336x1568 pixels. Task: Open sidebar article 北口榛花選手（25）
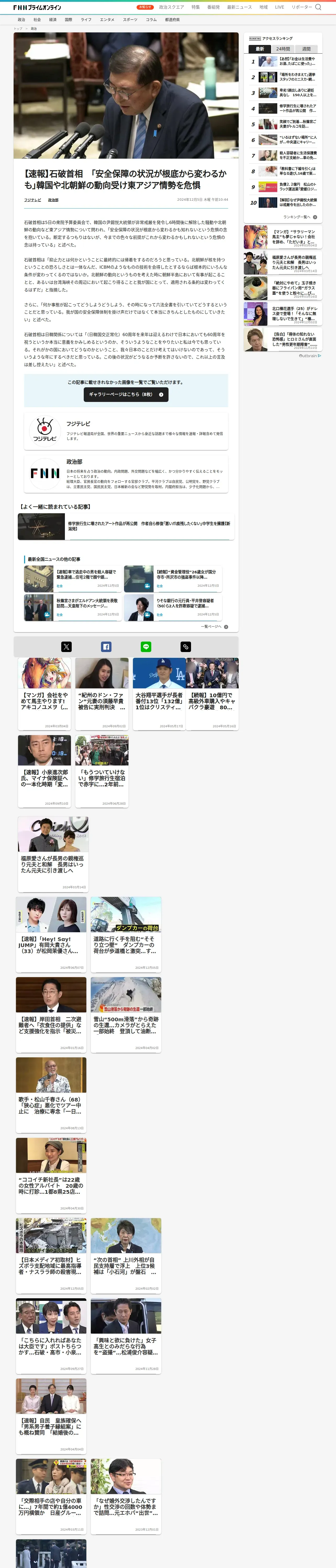(282, 314)
